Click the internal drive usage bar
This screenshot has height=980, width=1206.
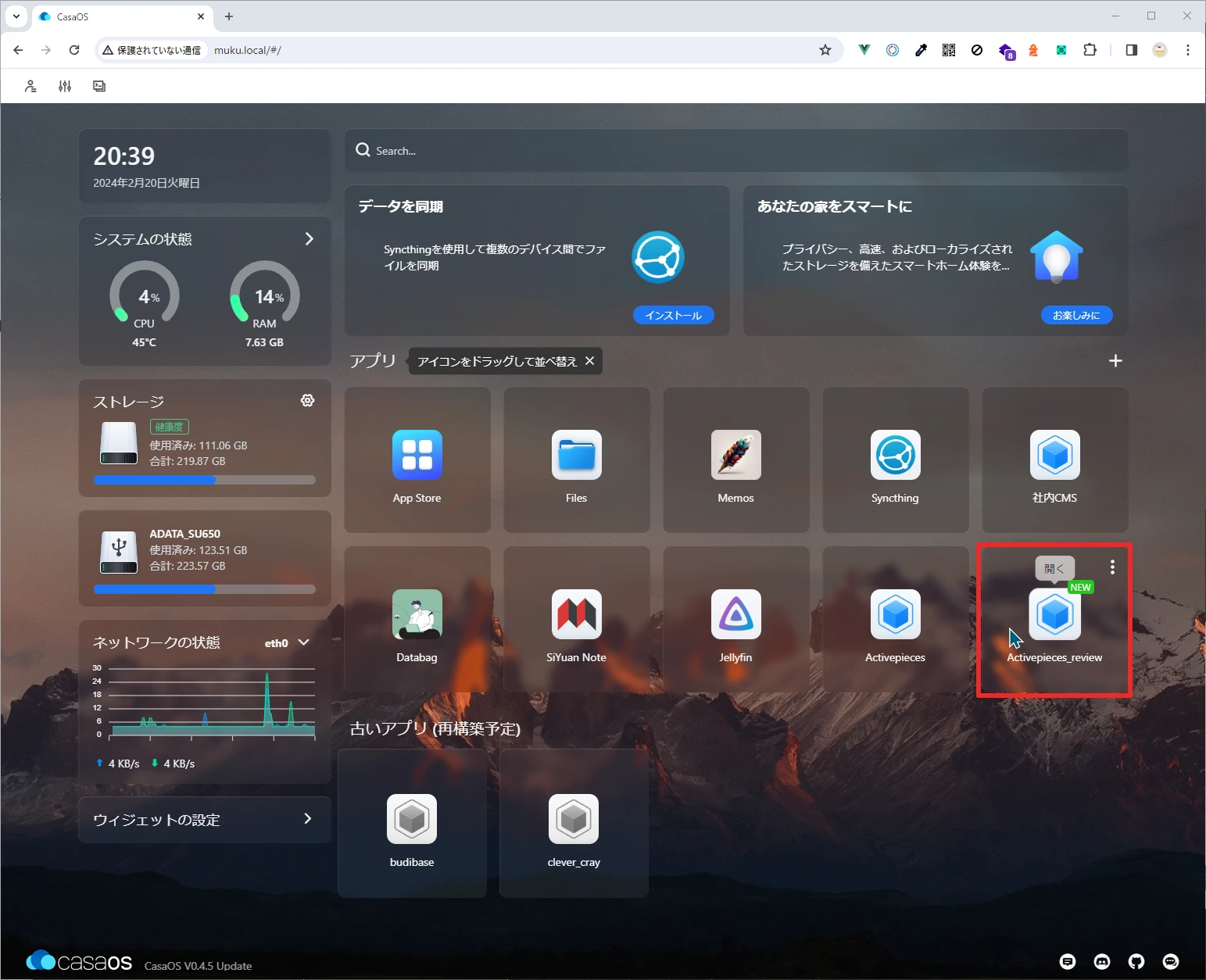coord(205,480)
